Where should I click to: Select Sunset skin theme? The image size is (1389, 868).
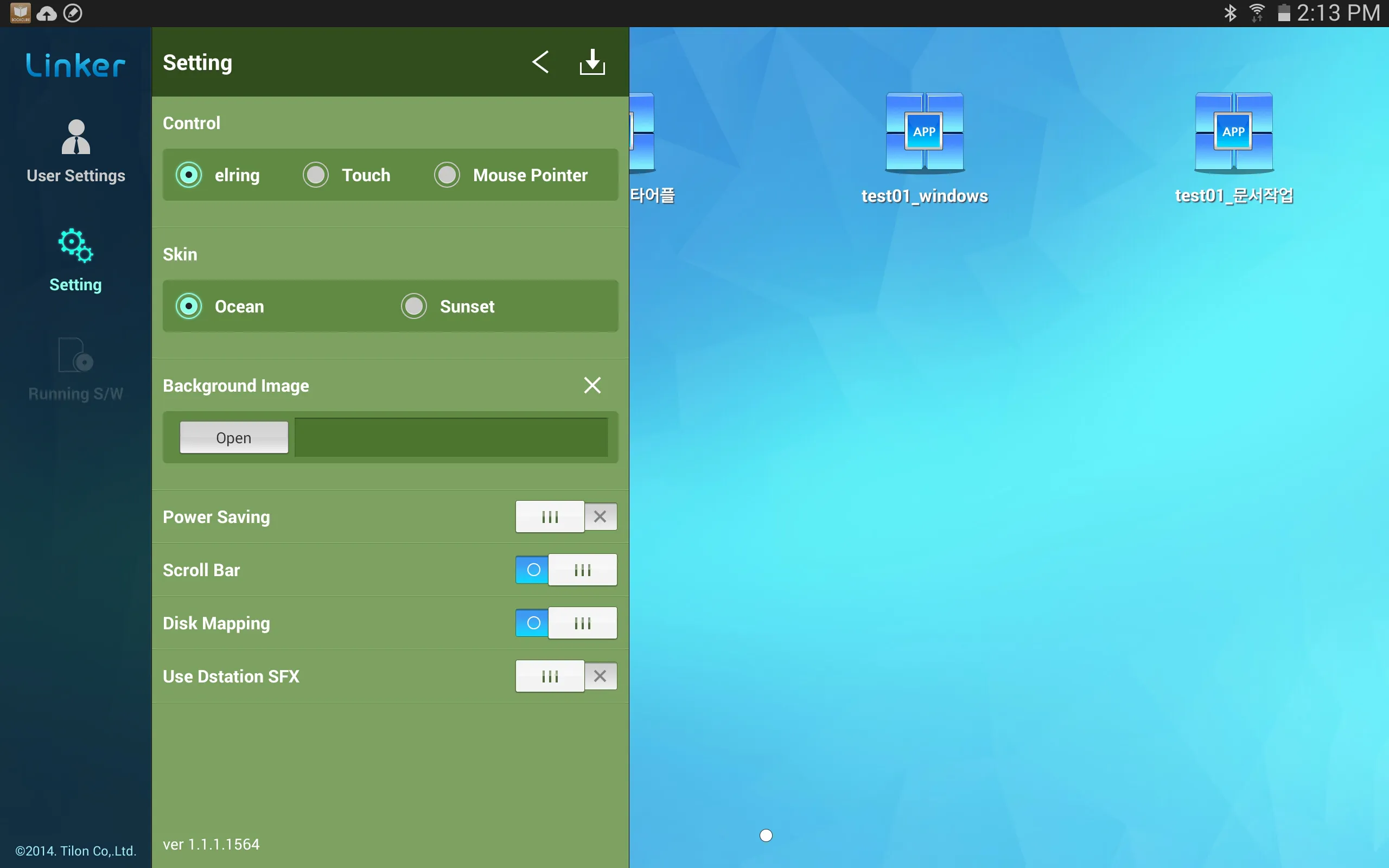413,306
